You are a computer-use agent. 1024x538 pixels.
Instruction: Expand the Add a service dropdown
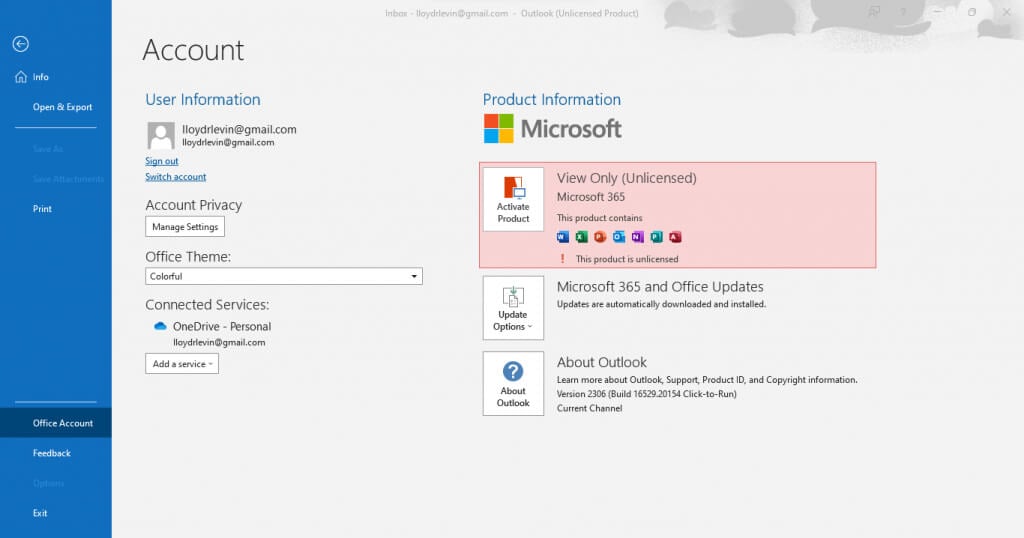point(182,364)
